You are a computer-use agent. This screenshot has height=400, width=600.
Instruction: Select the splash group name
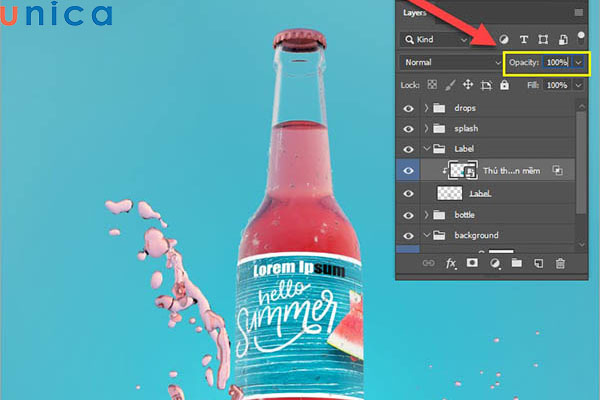tap(466, 129)
